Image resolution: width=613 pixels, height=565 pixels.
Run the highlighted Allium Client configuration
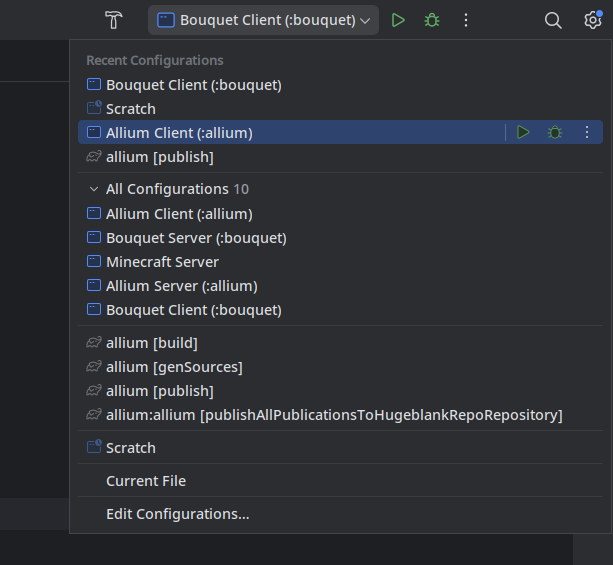tap(523, 133)
